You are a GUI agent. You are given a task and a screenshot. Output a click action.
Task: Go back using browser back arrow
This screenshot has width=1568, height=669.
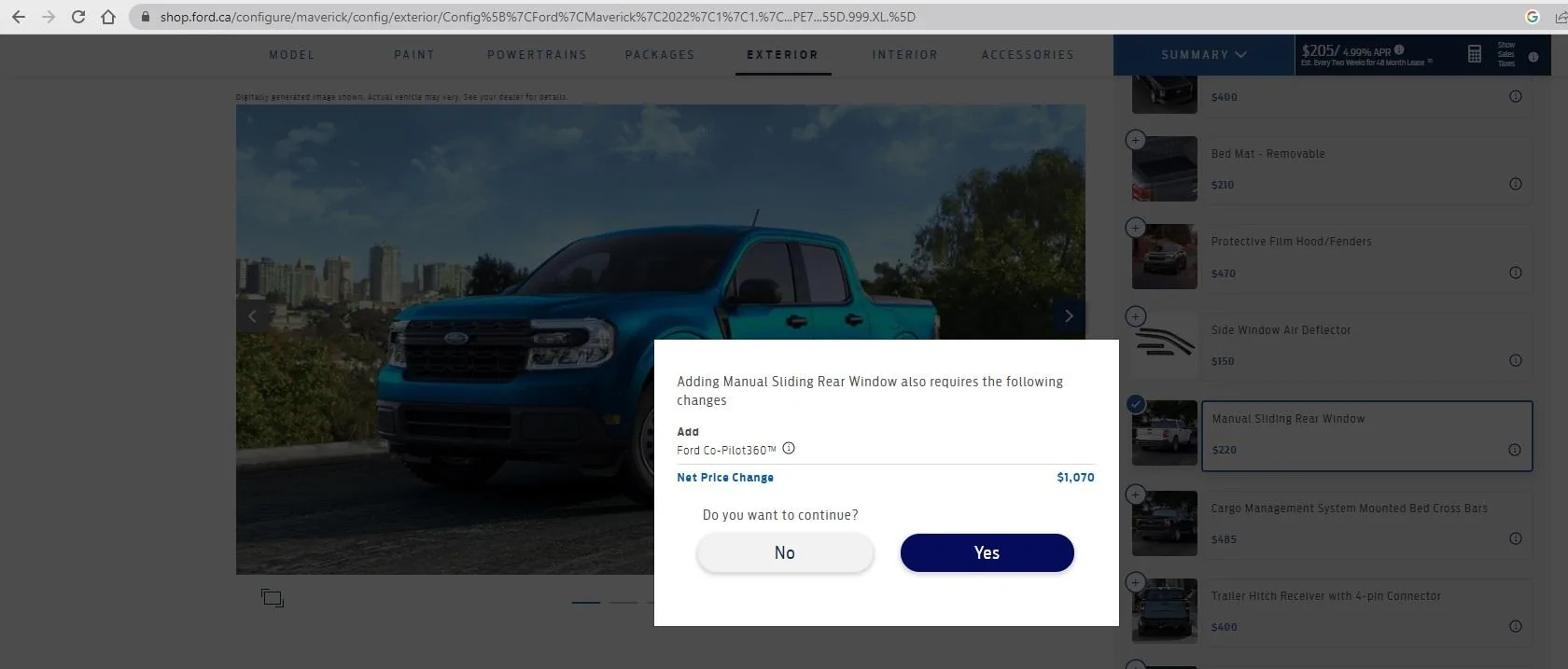(19, 17)
